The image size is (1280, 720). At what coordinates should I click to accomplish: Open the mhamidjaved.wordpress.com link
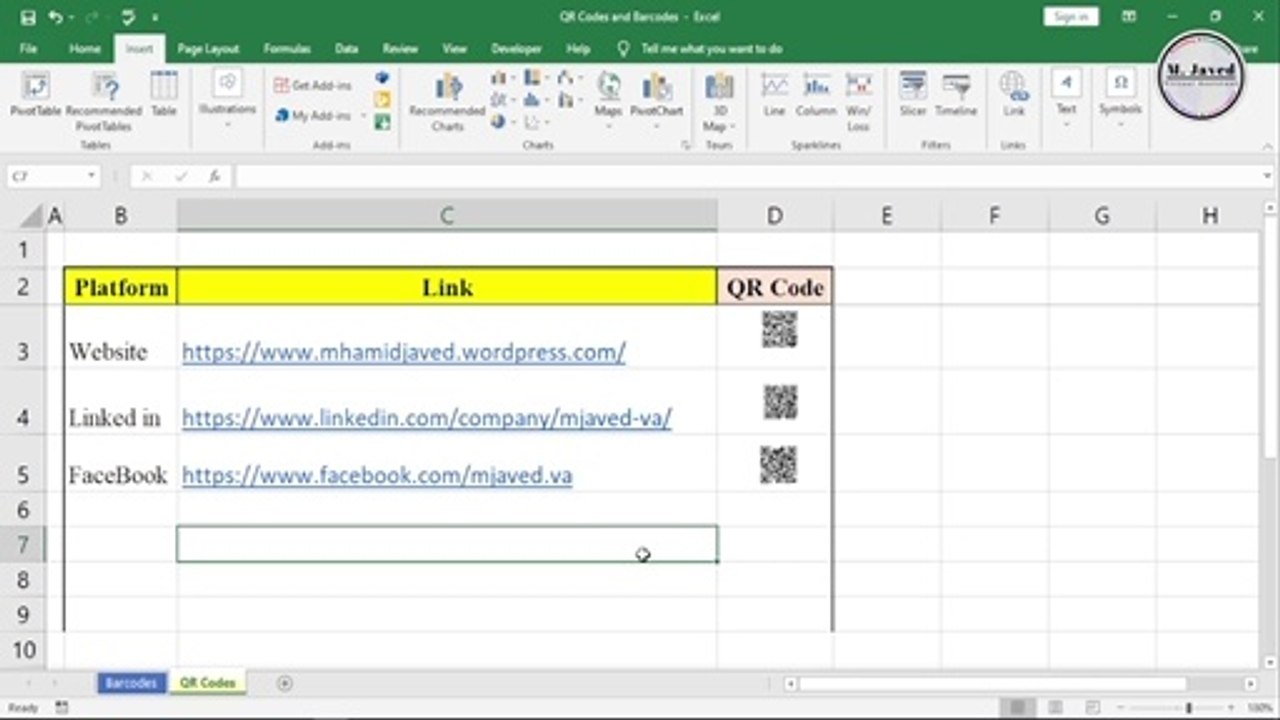404,352
